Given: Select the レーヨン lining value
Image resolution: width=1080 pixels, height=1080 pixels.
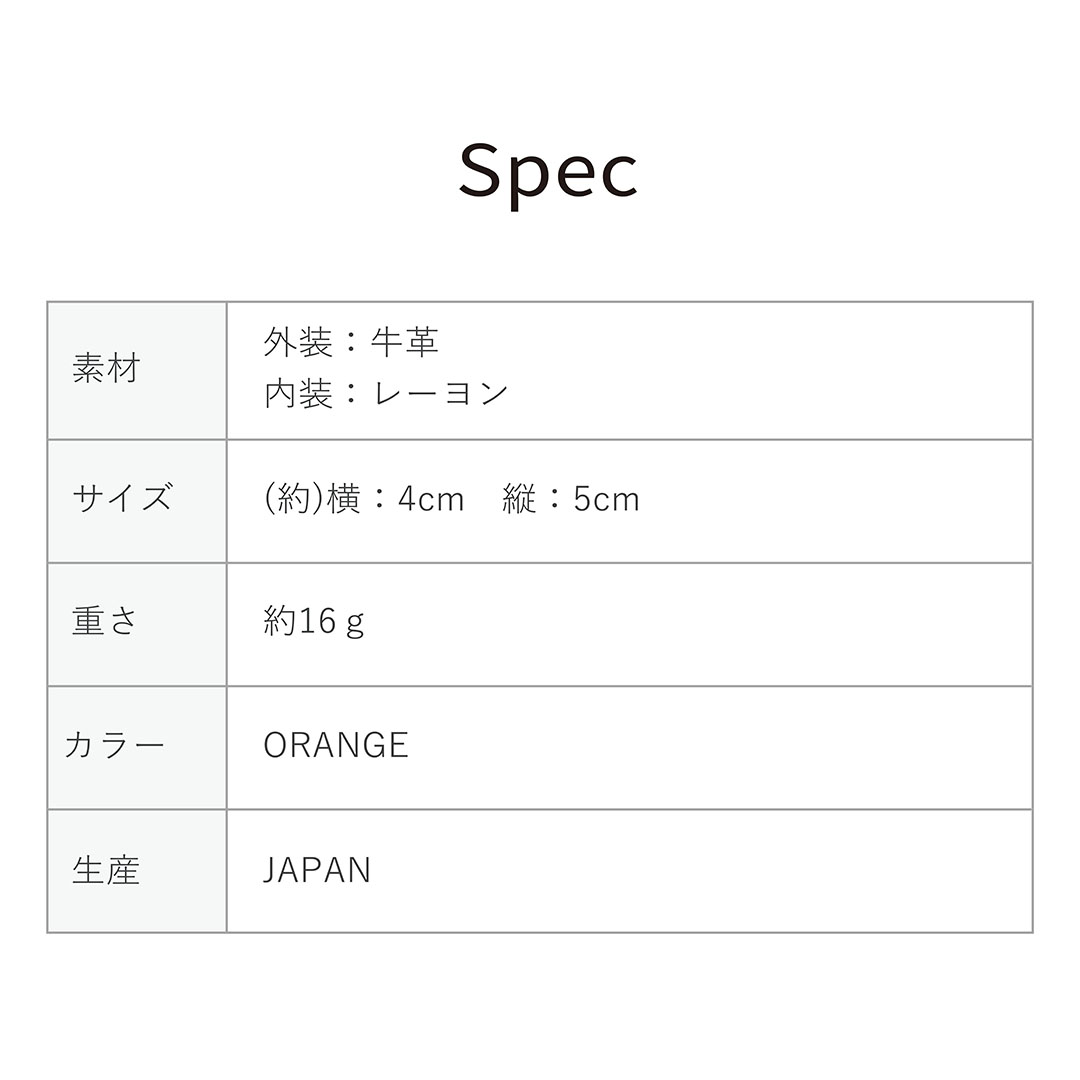Looking at the screenshot, I should 441,394.
